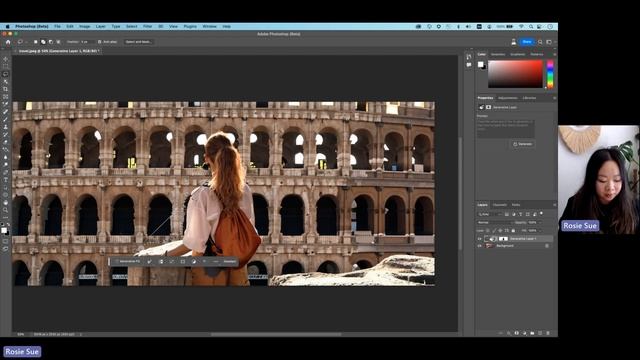
Task: Open the layer filter Kind dropdown
Action: pos(490,214)
